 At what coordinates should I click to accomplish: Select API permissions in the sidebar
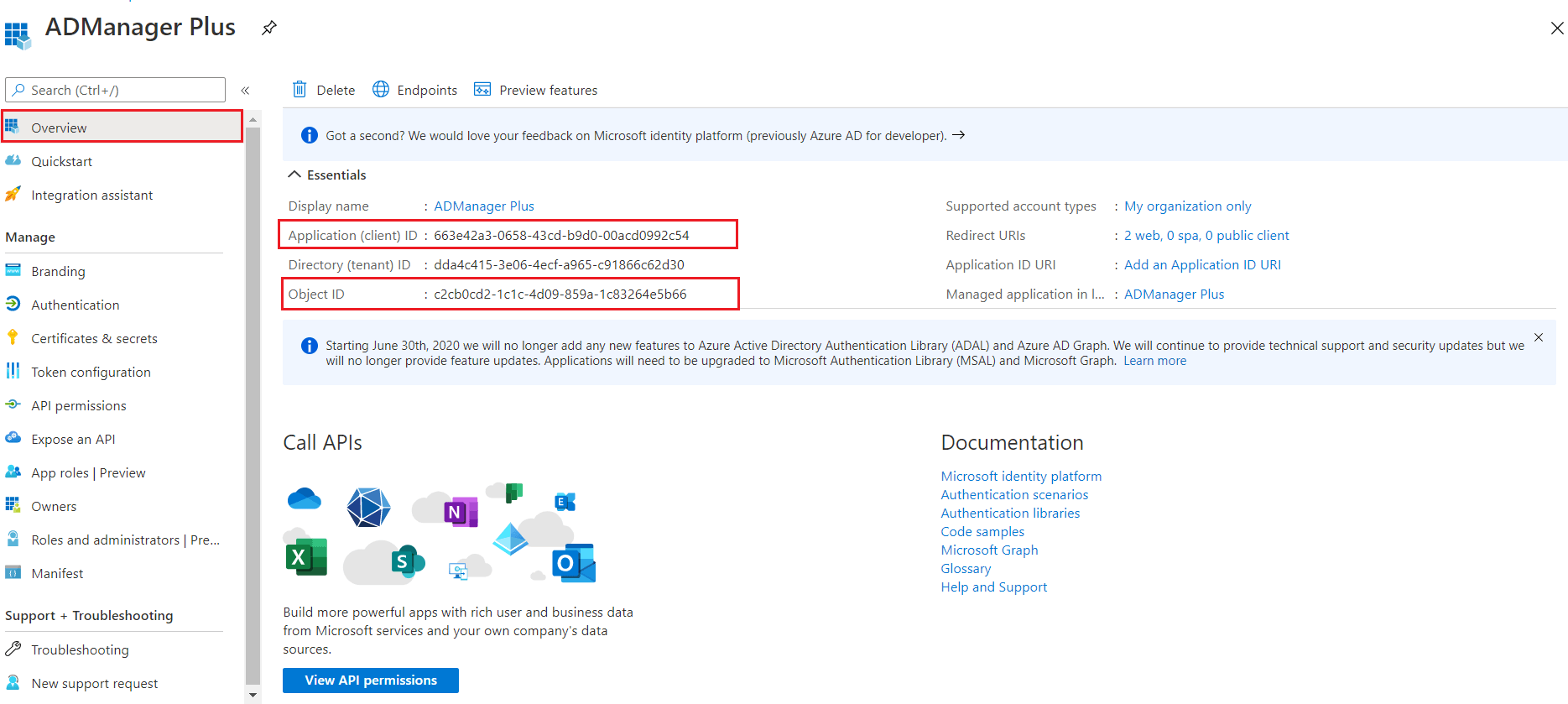pyautogui.click(x=78, y=405)
